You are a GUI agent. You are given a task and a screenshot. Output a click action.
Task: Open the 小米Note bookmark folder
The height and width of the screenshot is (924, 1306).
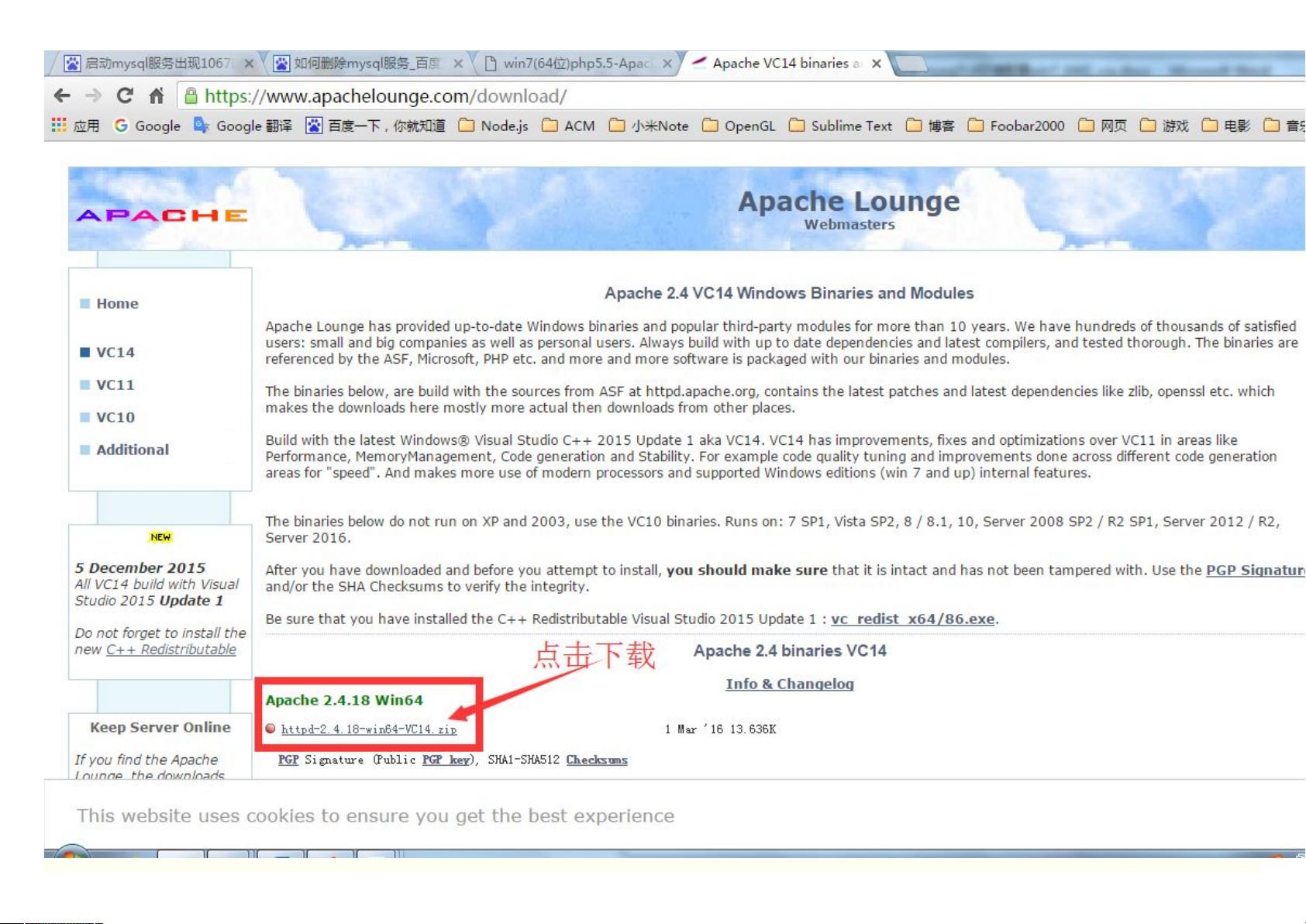pyautogui.click(x=649, y=126)
